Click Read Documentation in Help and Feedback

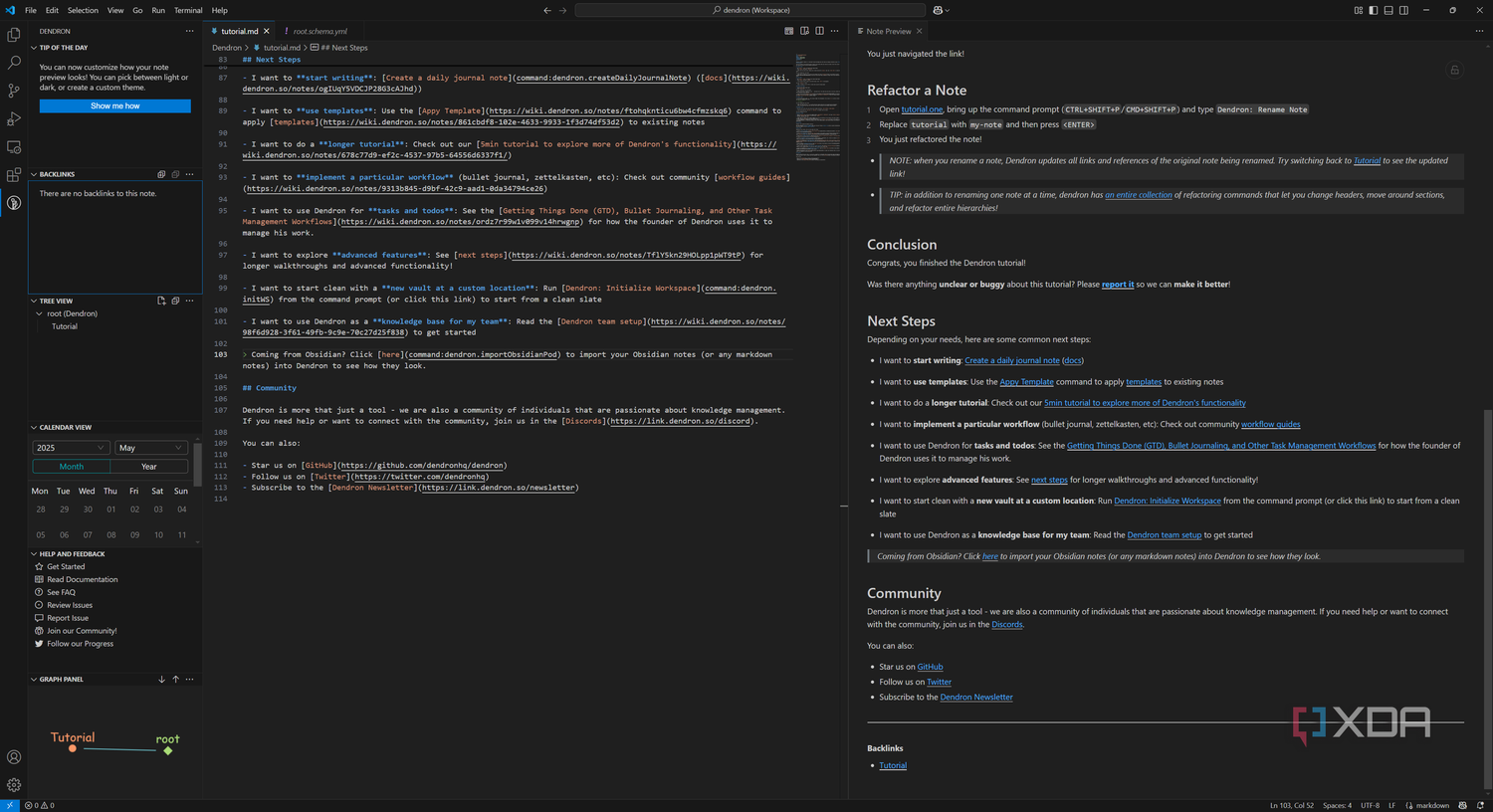(82, 579)
